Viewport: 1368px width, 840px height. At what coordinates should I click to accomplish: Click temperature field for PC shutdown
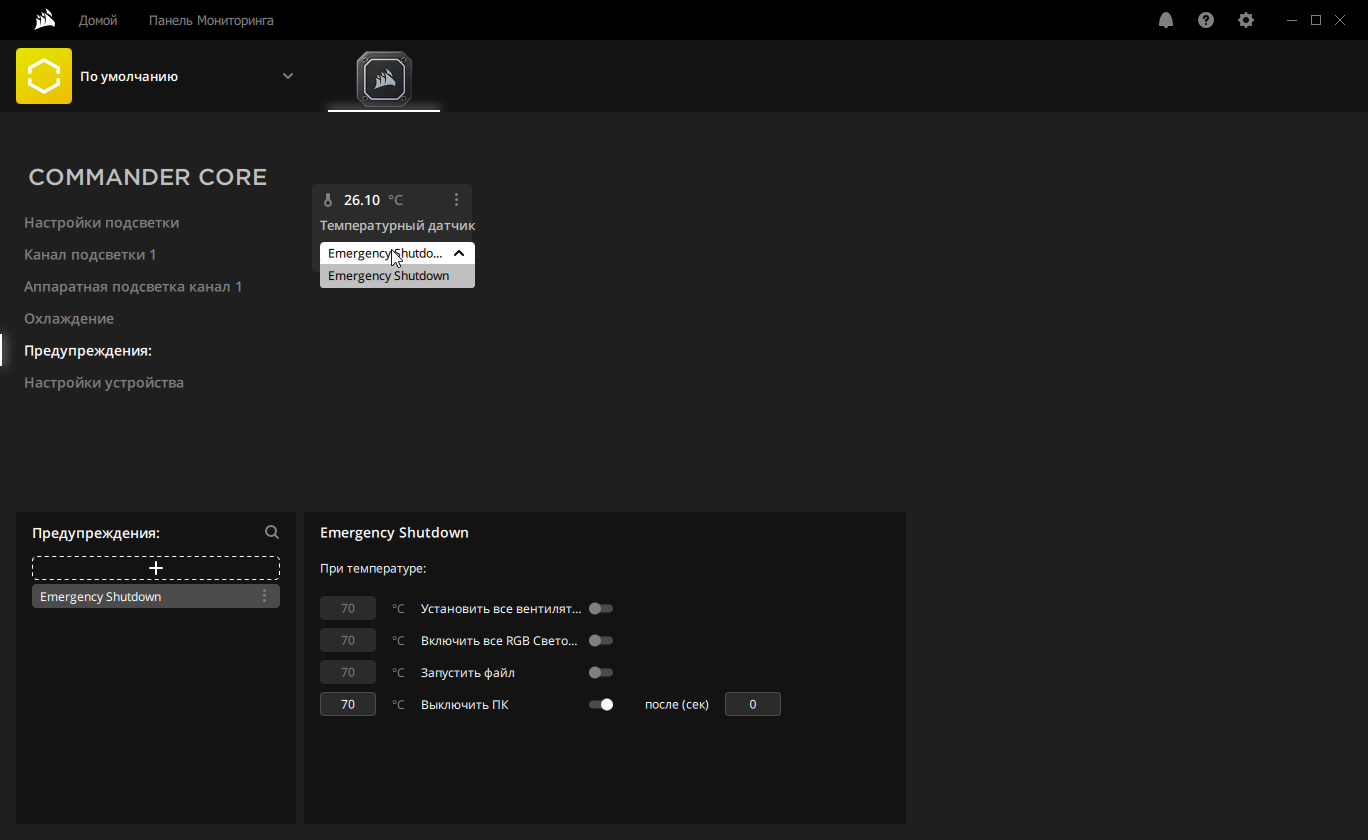click(348, 704)
